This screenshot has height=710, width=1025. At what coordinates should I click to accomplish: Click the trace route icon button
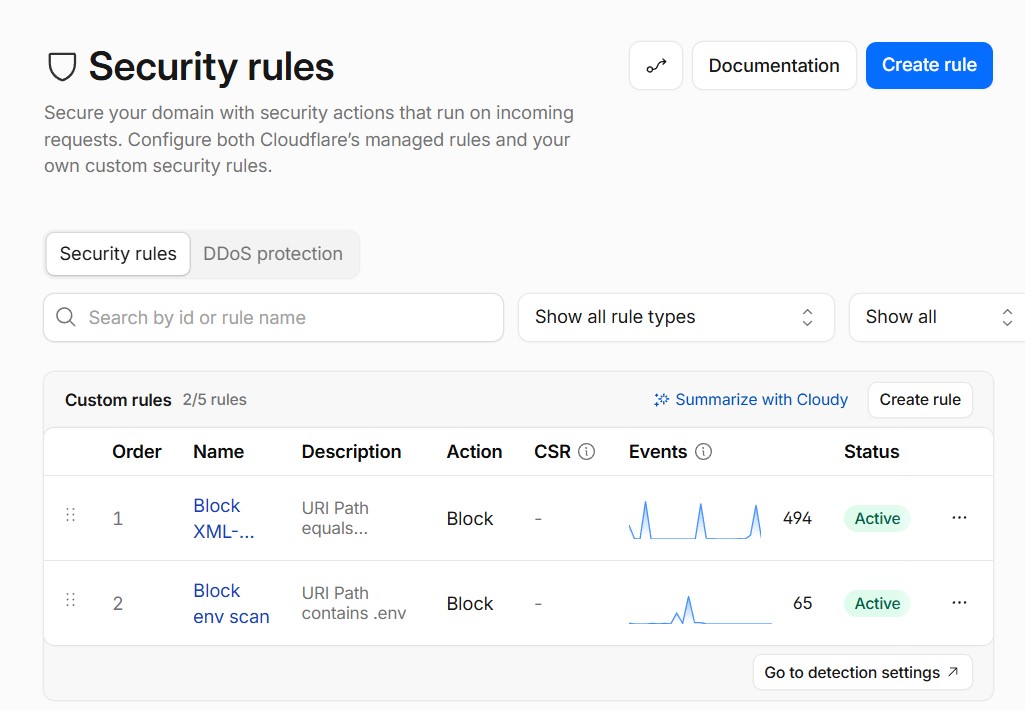coord(656,65)
